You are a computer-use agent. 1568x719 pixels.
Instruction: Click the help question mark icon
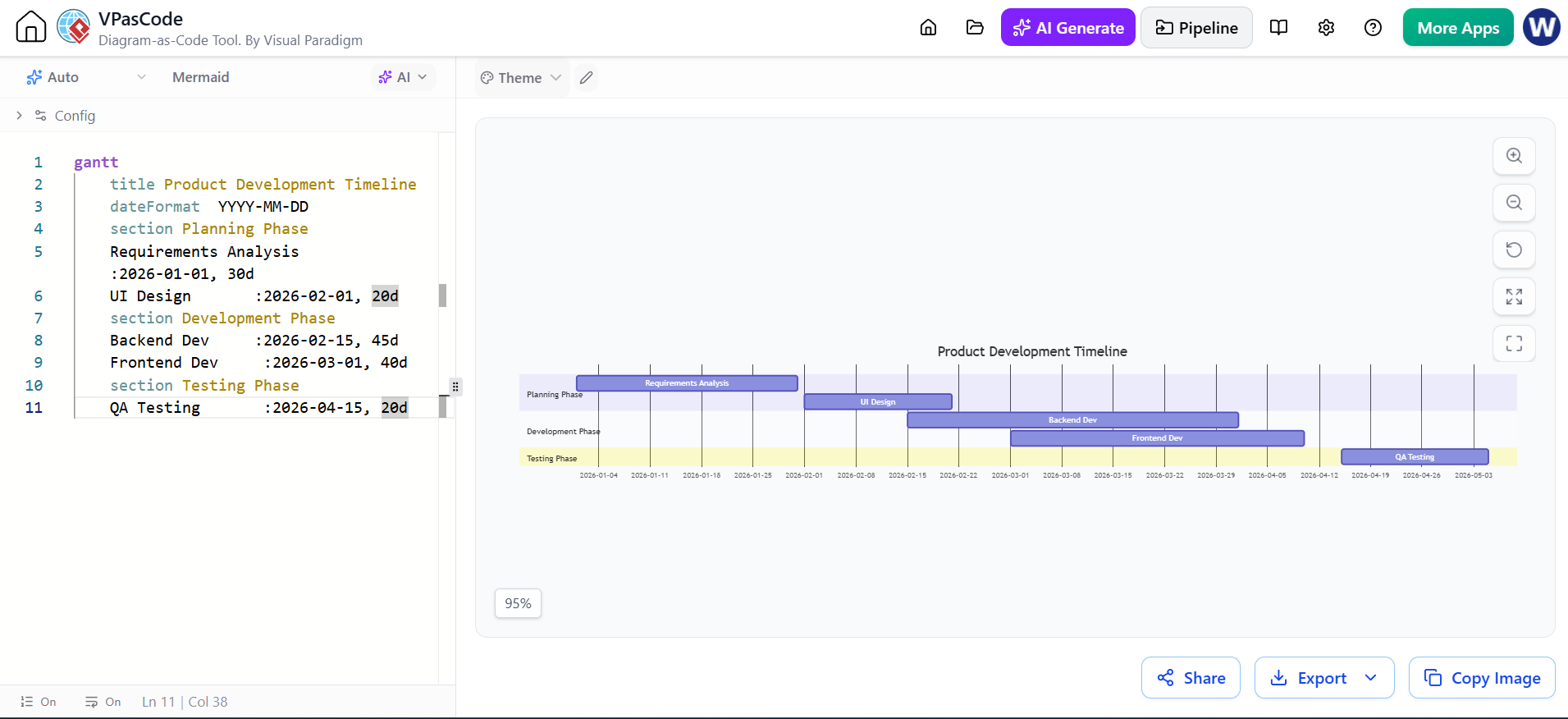pyautogui.click(x=1373, y=28)
